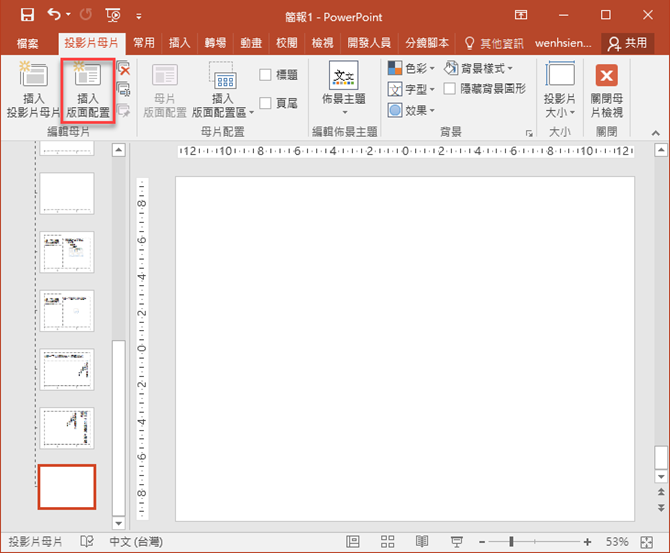Insert a new slide master (插入投影片母片)

pos(33,89)
